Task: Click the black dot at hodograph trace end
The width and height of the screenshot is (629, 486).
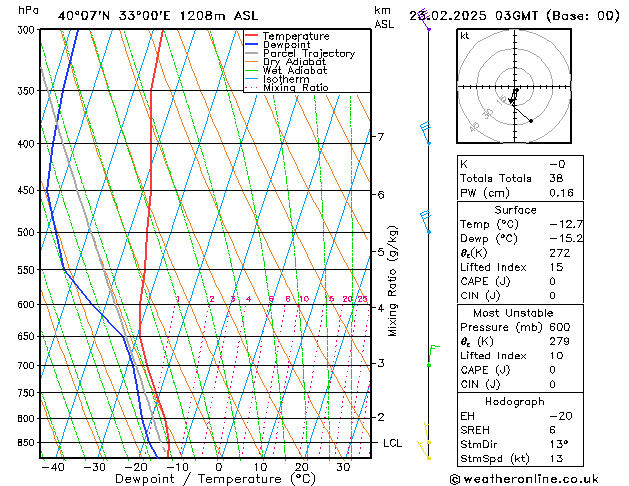Action: (x=531, y=121)
